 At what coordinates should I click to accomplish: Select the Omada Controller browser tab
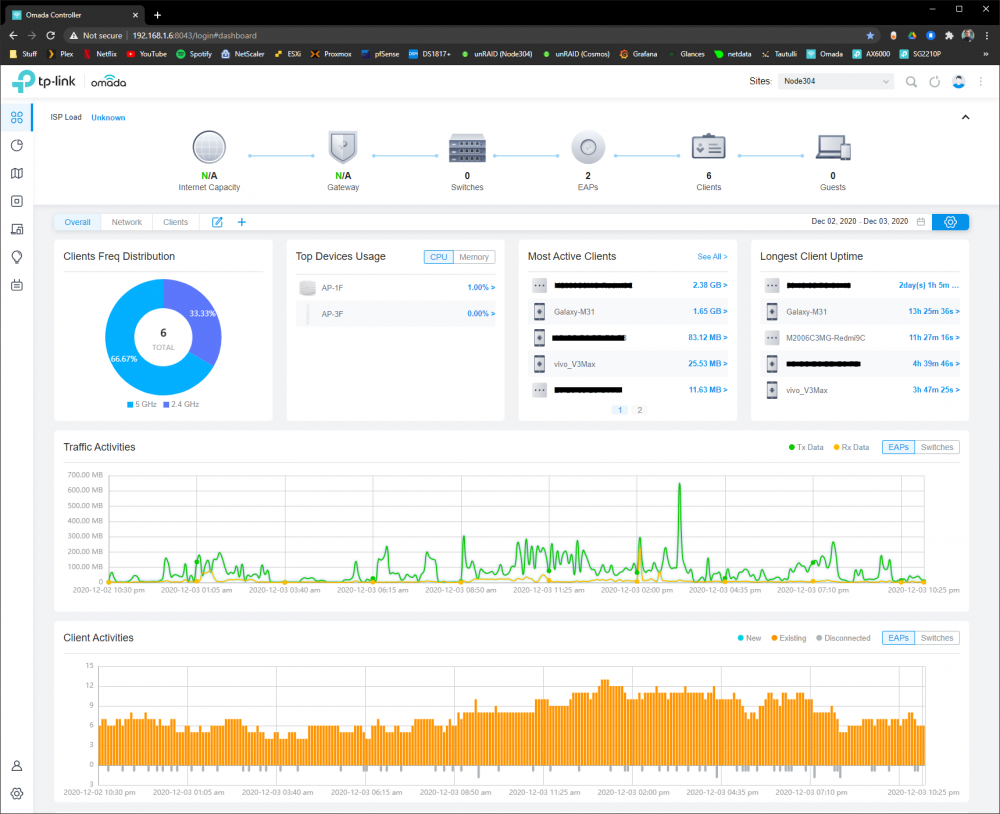pos(75,15)
